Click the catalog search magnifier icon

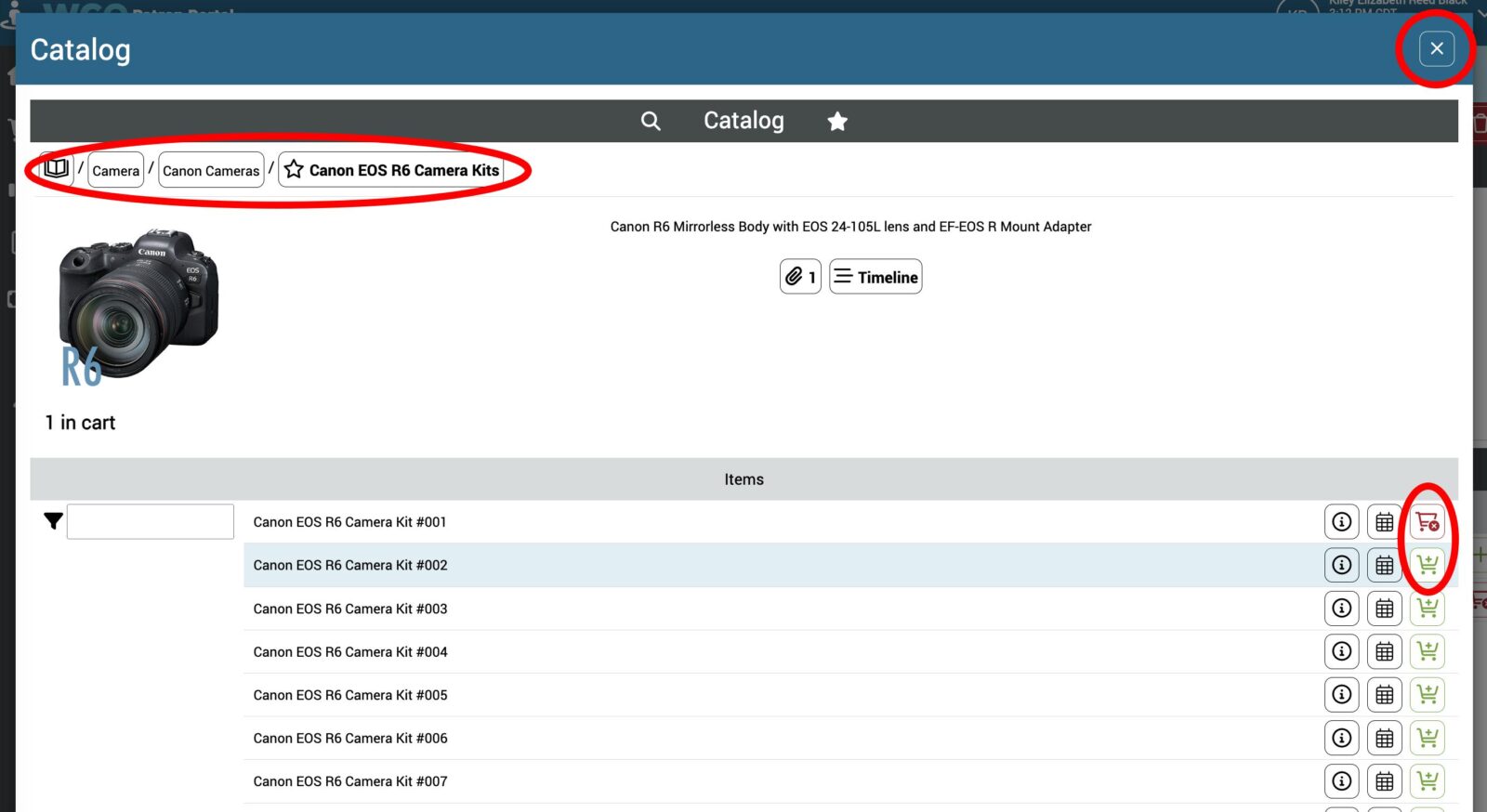click(651, 121)
